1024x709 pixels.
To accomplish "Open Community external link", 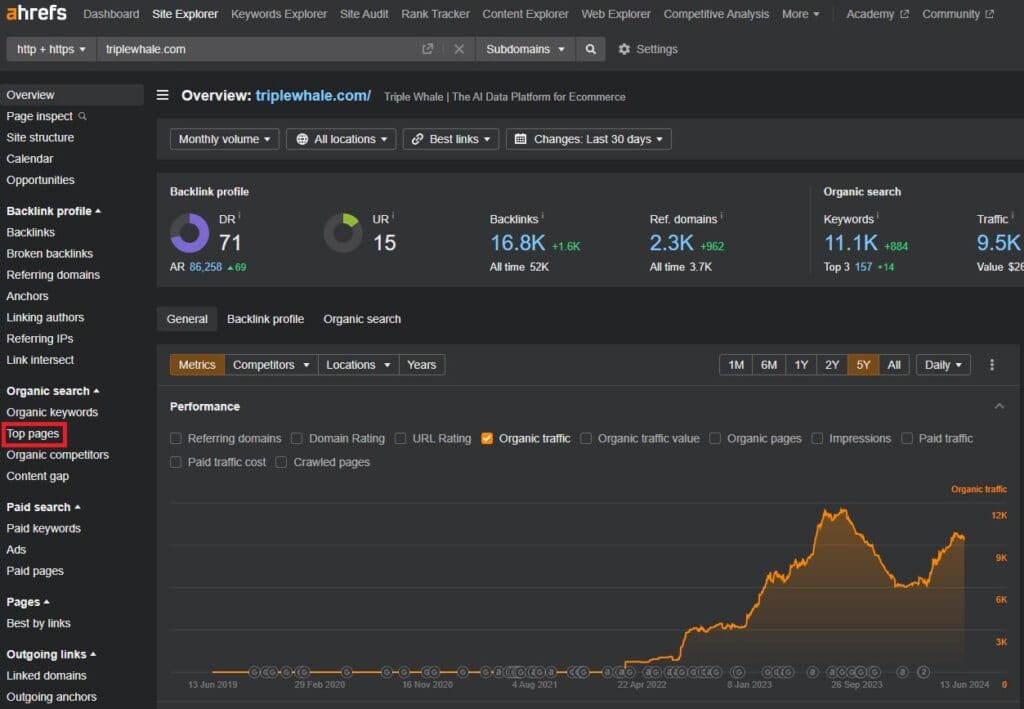I will click(x=957, y=14).
